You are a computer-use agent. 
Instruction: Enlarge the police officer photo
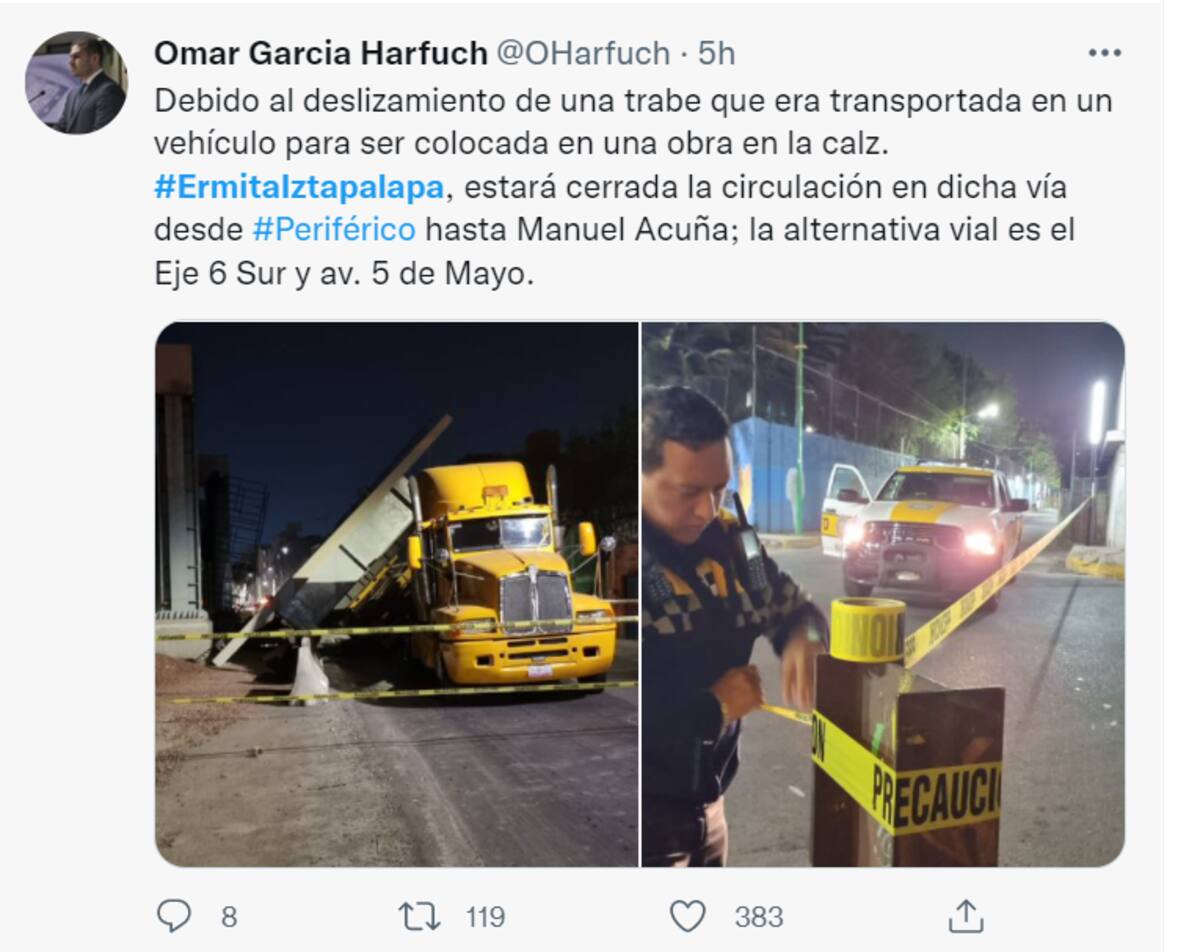[883, 594]
